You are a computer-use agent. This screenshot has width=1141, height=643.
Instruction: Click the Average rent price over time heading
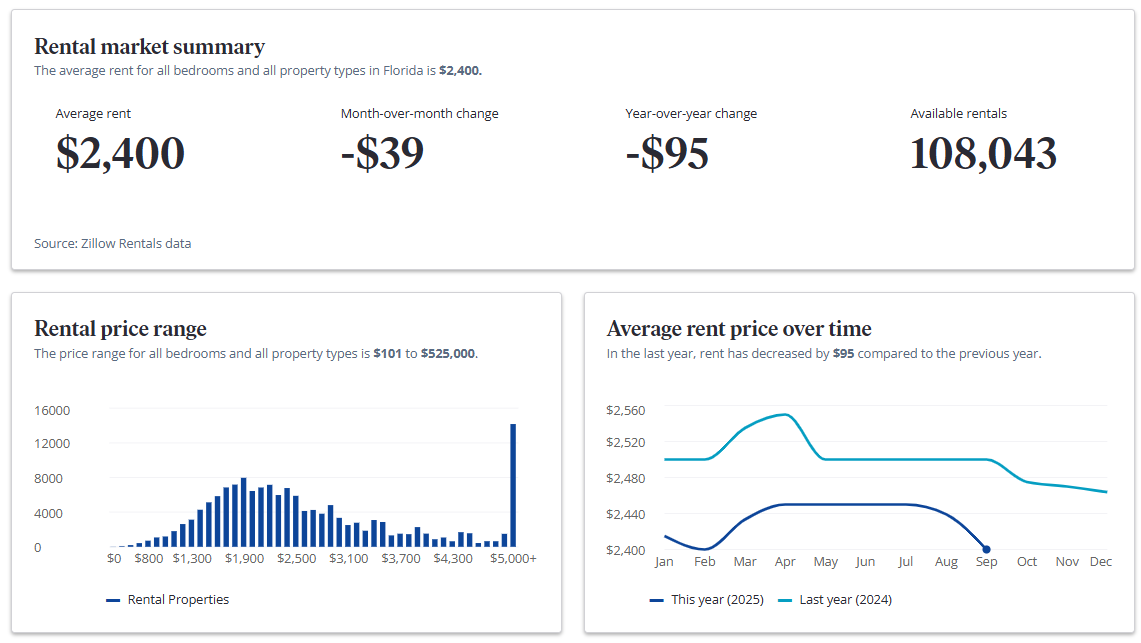(x=739, y=329)
